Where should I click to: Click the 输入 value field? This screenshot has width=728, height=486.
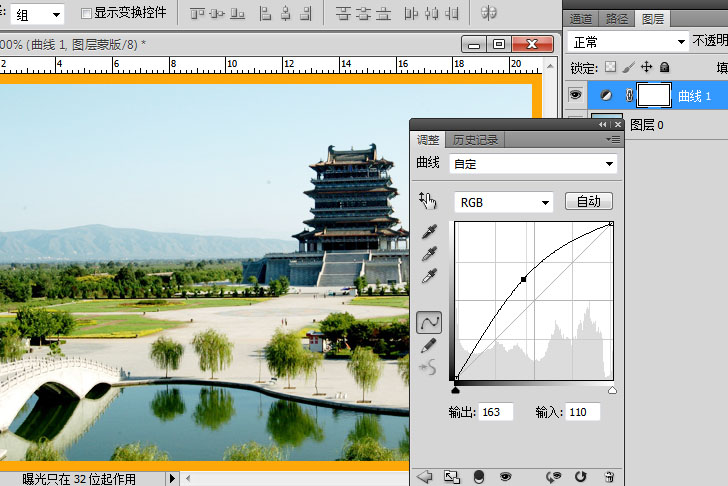pyautogui.click(x=583, y=412)
